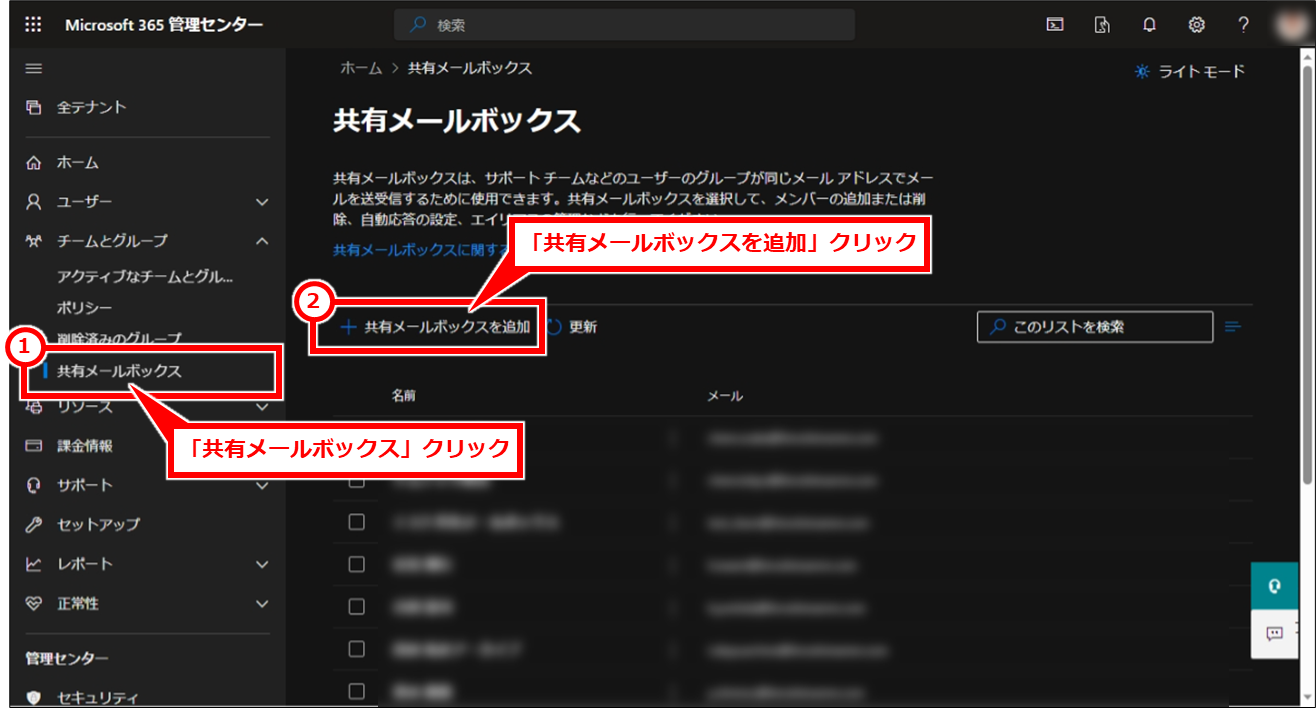Click the document download icon in header

1102,25
